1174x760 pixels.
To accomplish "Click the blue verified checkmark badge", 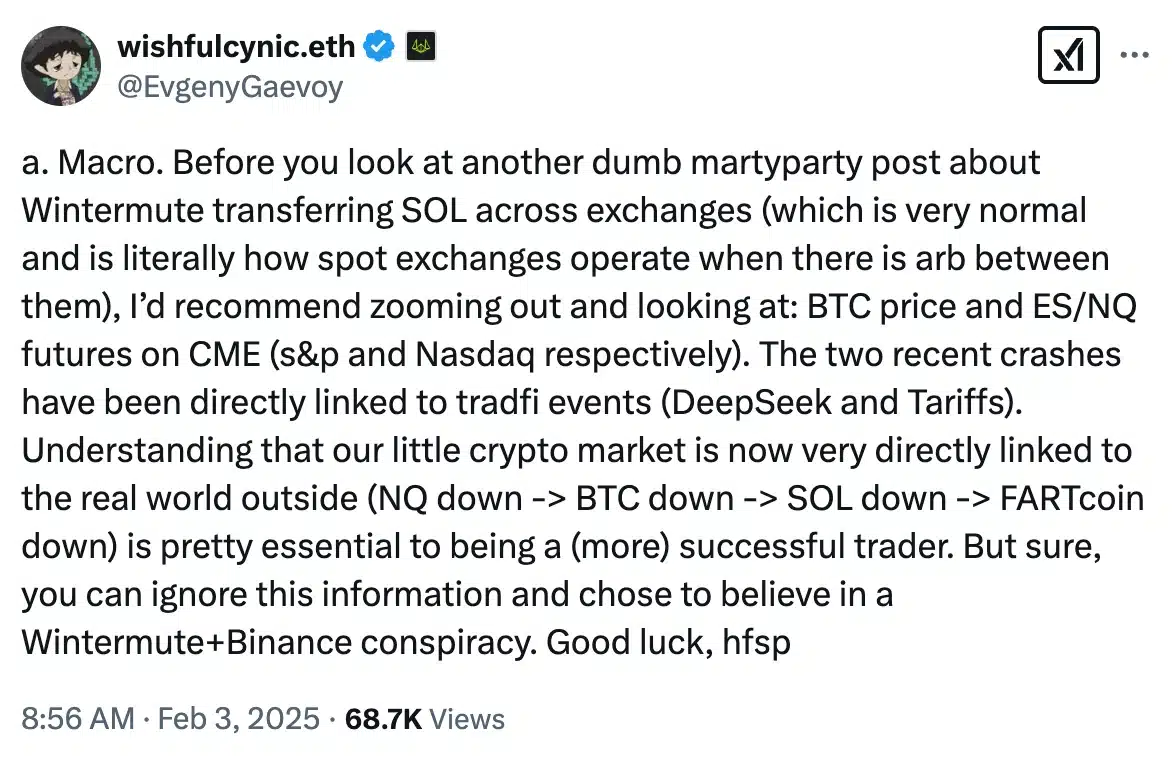I will click(x=378, y=46).
